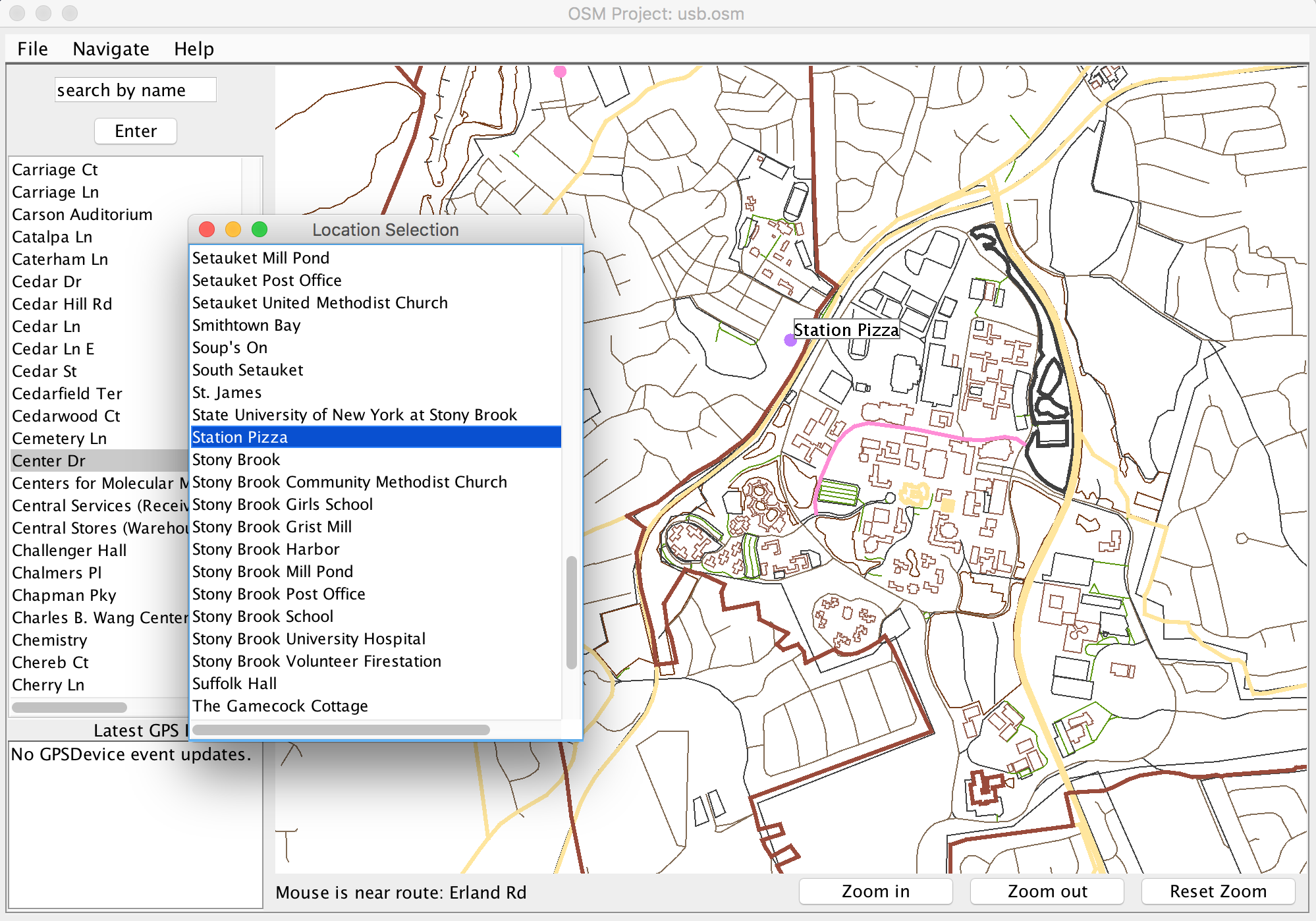
Task: Click the search by name field
Action: pos(135,90)
